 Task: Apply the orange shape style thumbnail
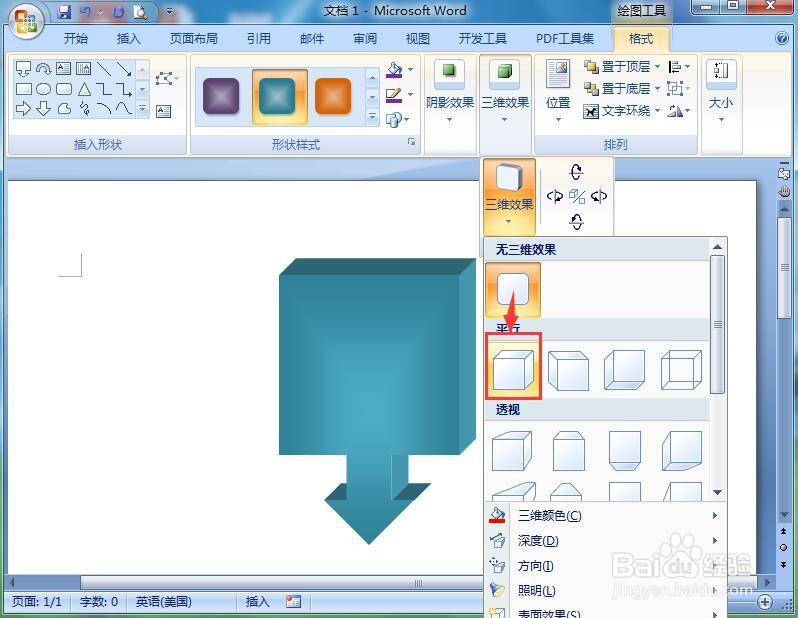[x=333, y=96]
